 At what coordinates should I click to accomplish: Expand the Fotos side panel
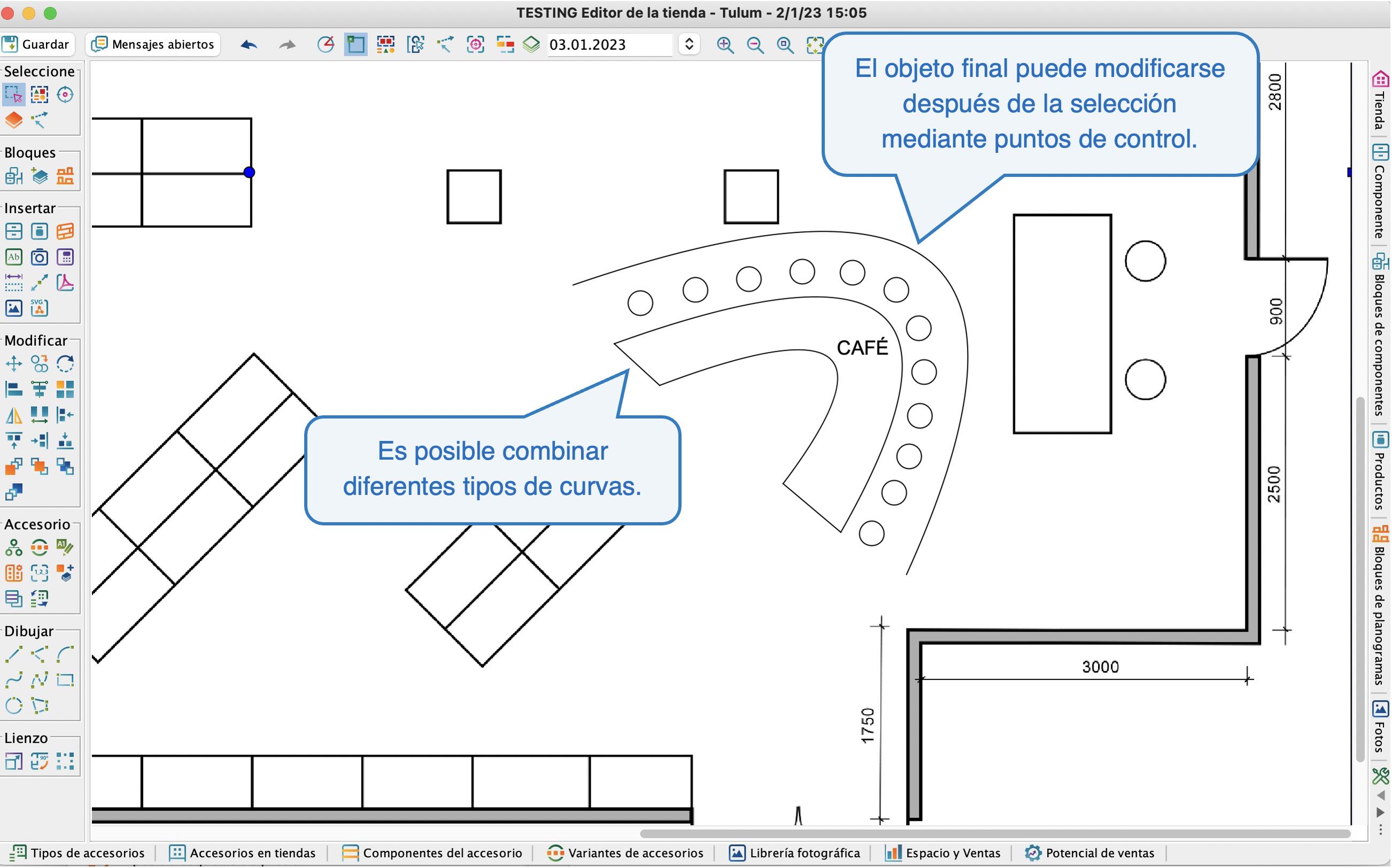coord(1381,727)
